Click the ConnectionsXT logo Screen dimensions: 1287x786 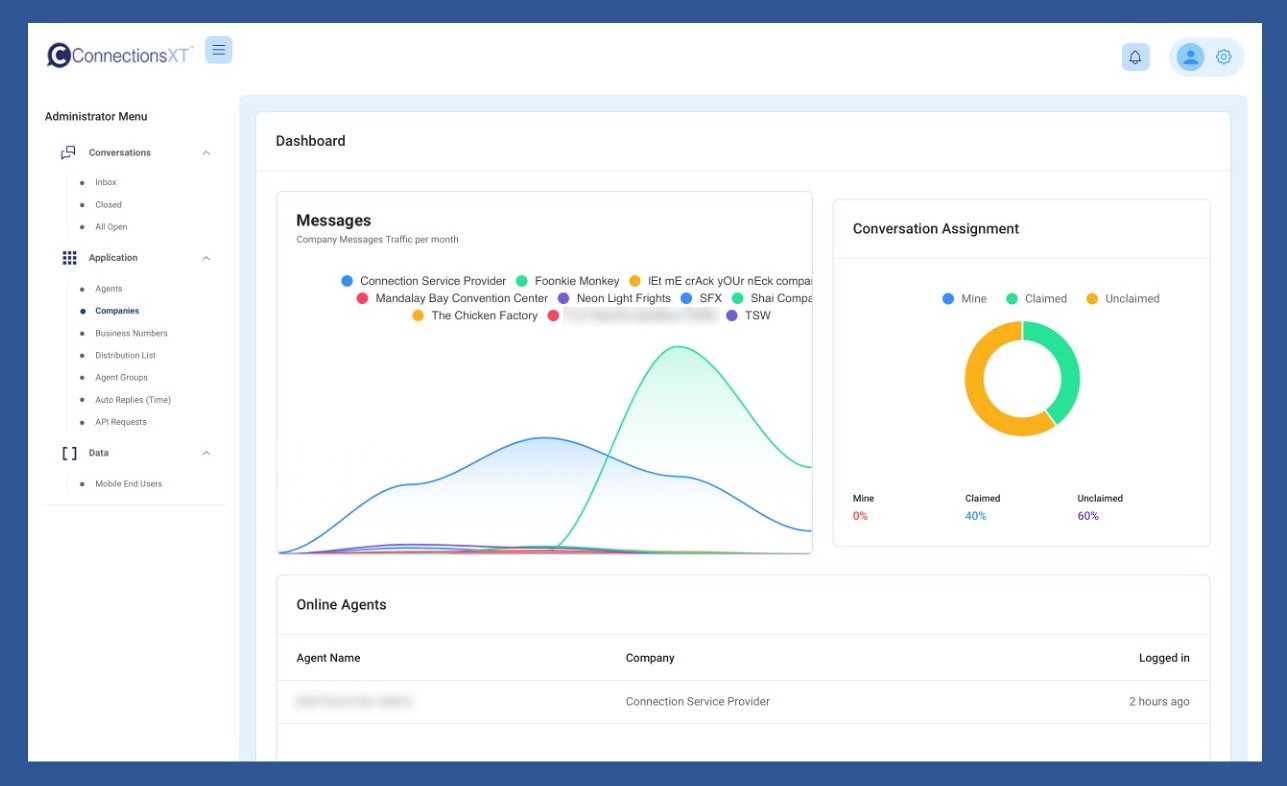point(120,55)
